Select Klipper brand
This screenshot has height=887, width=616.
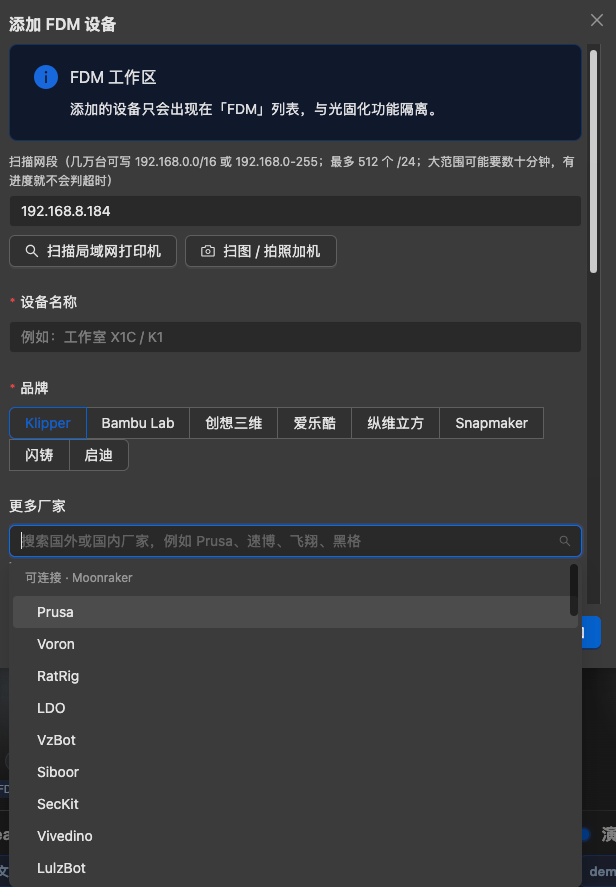click(48, 423)
